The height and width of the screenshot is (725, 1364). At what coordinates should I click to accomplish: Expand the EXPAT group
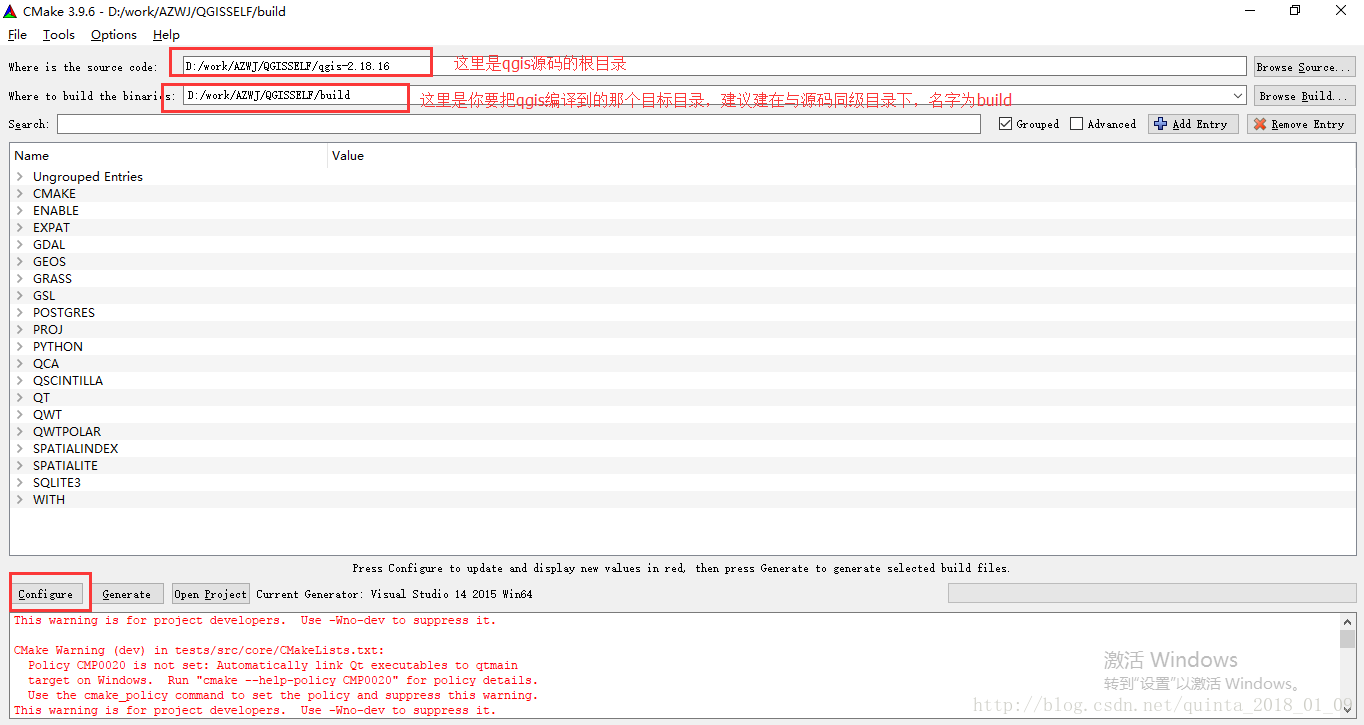20,228
